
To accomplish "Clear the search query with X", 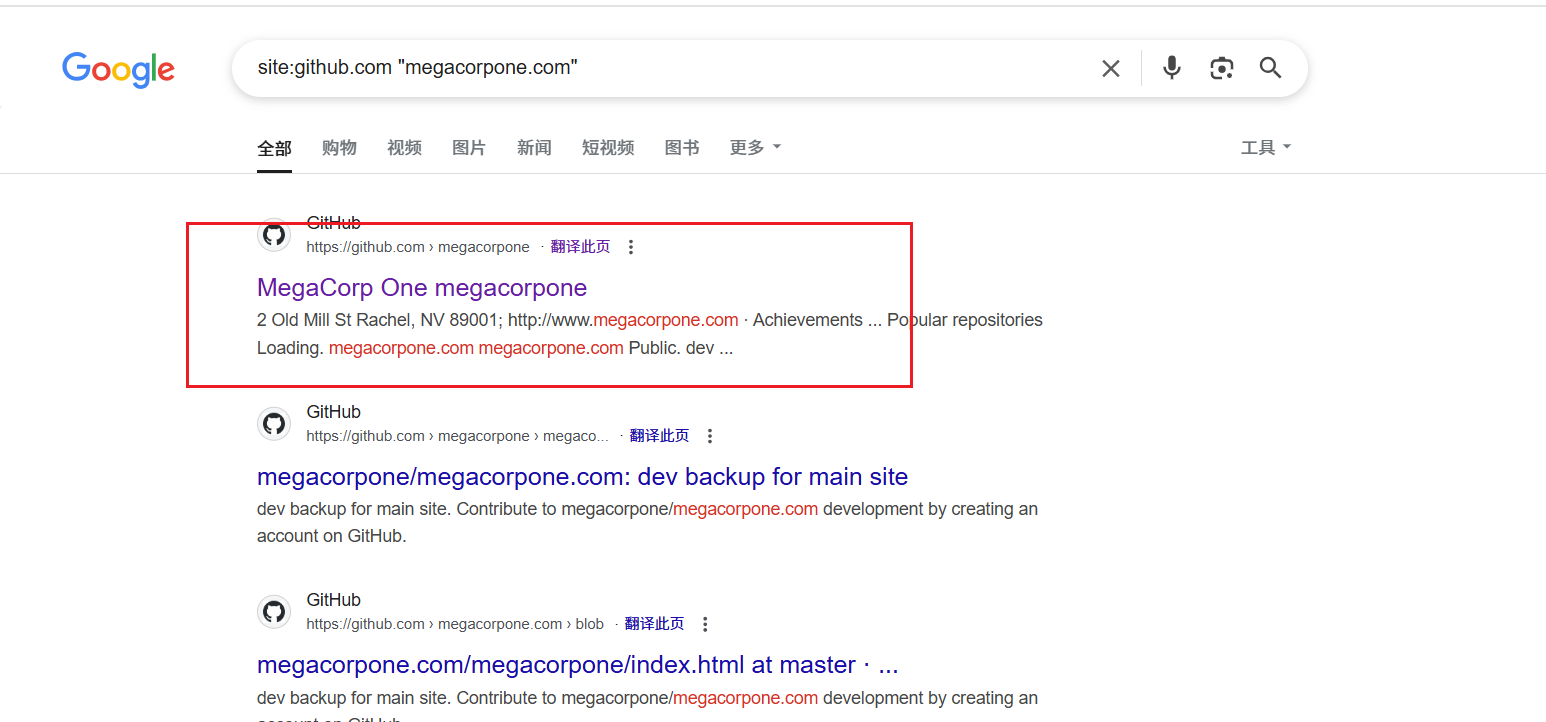I will click(x=1111, y=68).
